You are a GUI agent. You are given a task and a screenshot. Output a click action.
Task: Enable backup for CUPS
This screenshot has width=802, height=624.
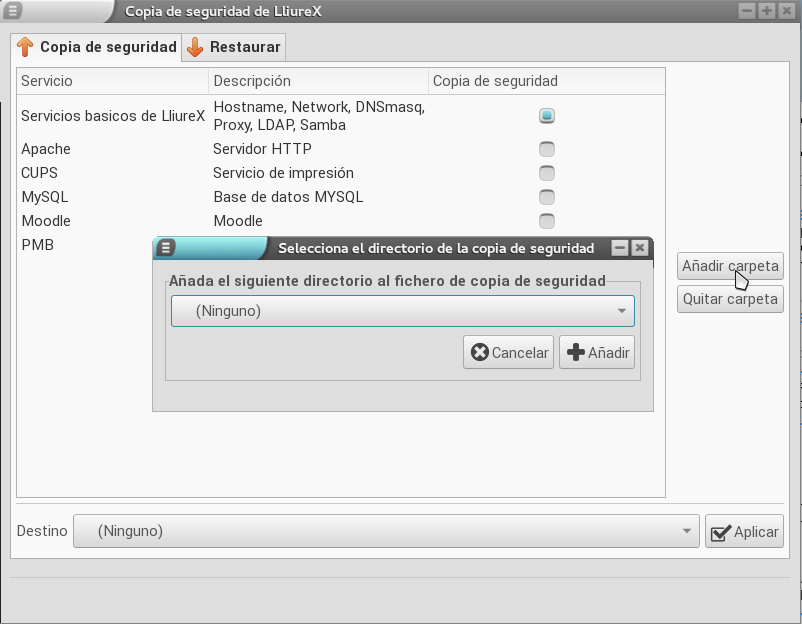point(547,173)
